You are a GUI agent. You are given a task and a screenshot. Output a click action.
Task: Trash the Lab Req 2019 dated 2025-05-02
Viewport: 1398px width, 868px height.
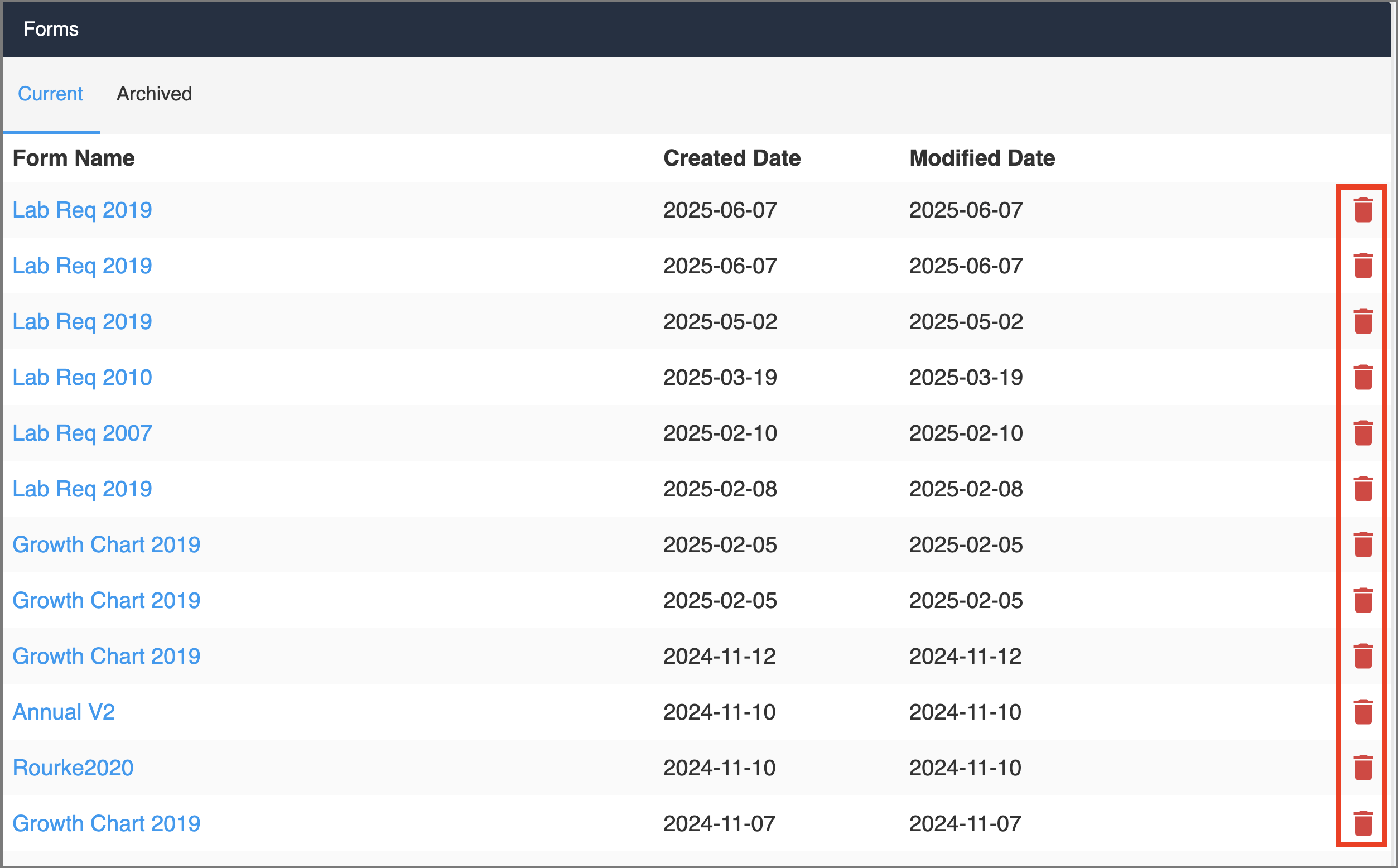pos(1362,322)
